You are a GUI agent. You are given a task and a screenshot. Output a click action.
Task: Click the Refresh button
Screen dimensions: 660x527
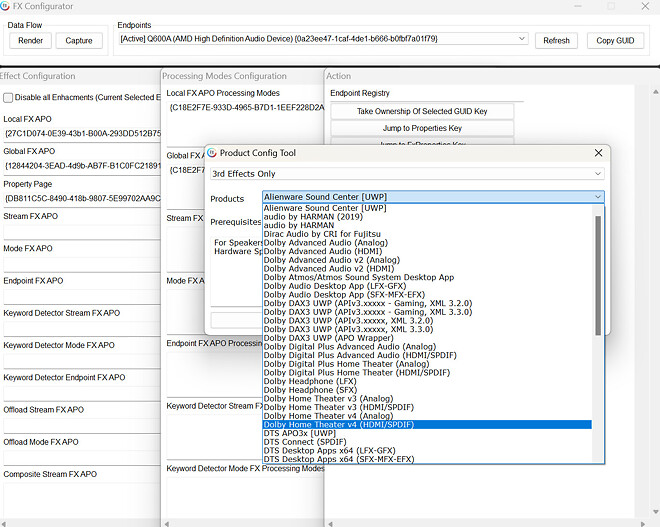click(557, 41)
